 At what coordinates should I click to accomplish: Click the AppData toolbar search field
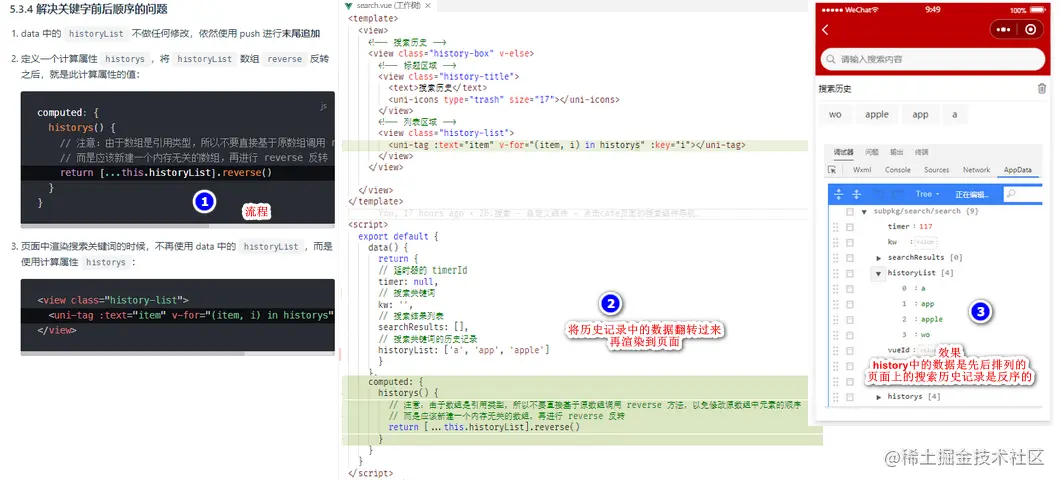pos(1023,194)
